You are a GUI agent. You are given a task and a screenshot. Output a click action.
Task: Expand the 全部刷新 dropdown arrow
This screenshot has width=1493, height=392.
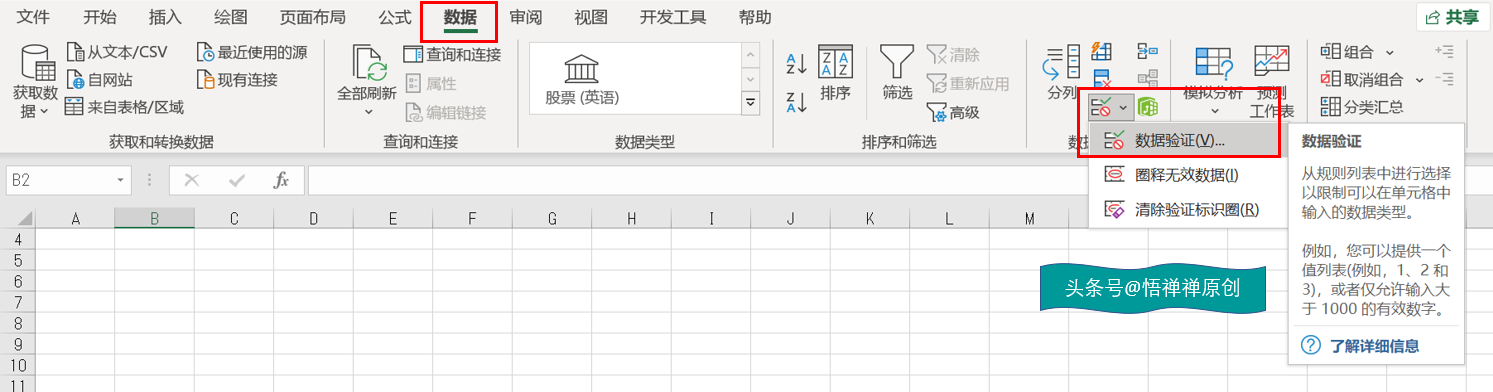(x=368, y=111)
